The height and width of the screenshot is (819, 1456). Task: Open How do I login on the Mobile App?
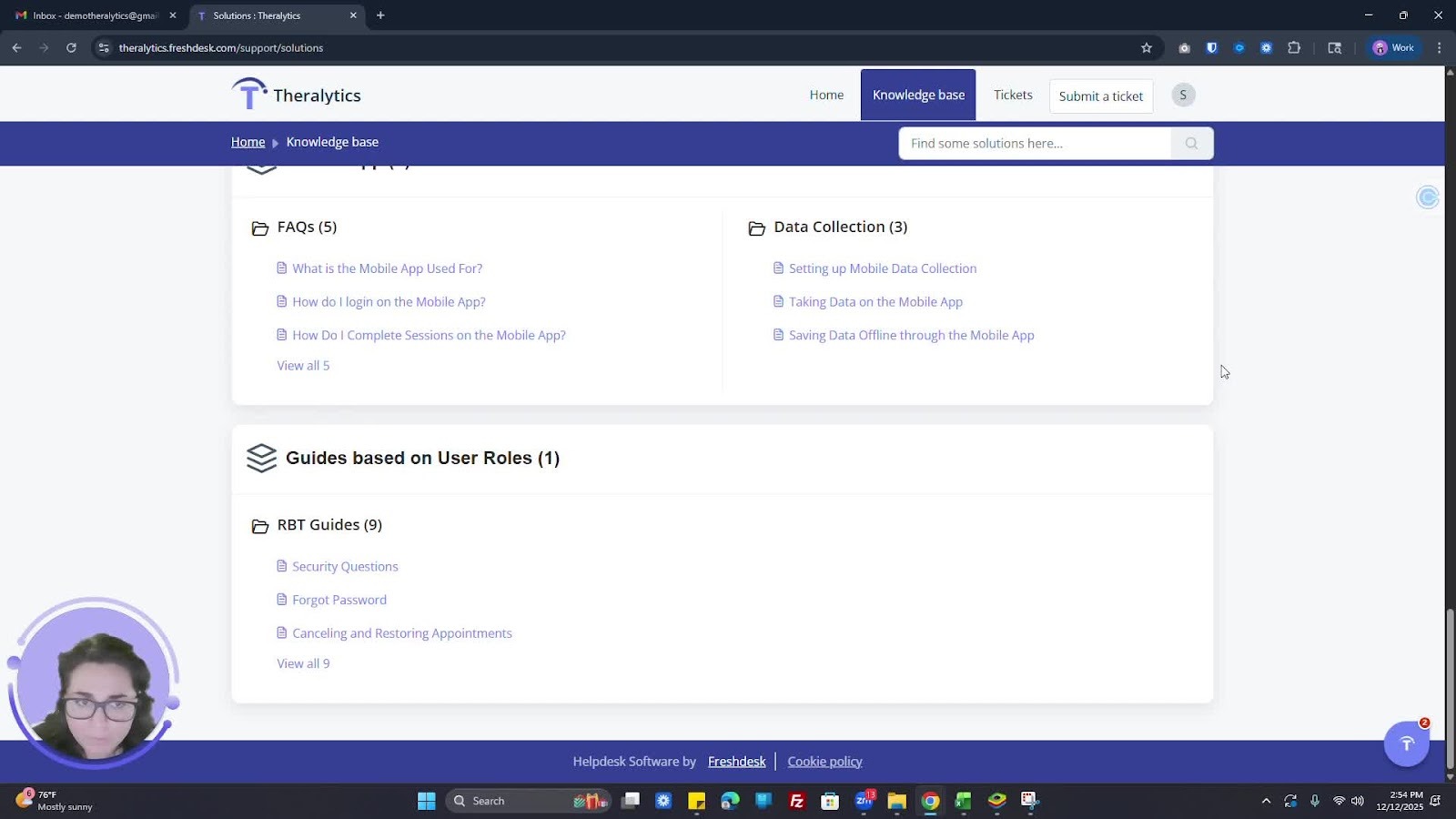click(389, 302)
